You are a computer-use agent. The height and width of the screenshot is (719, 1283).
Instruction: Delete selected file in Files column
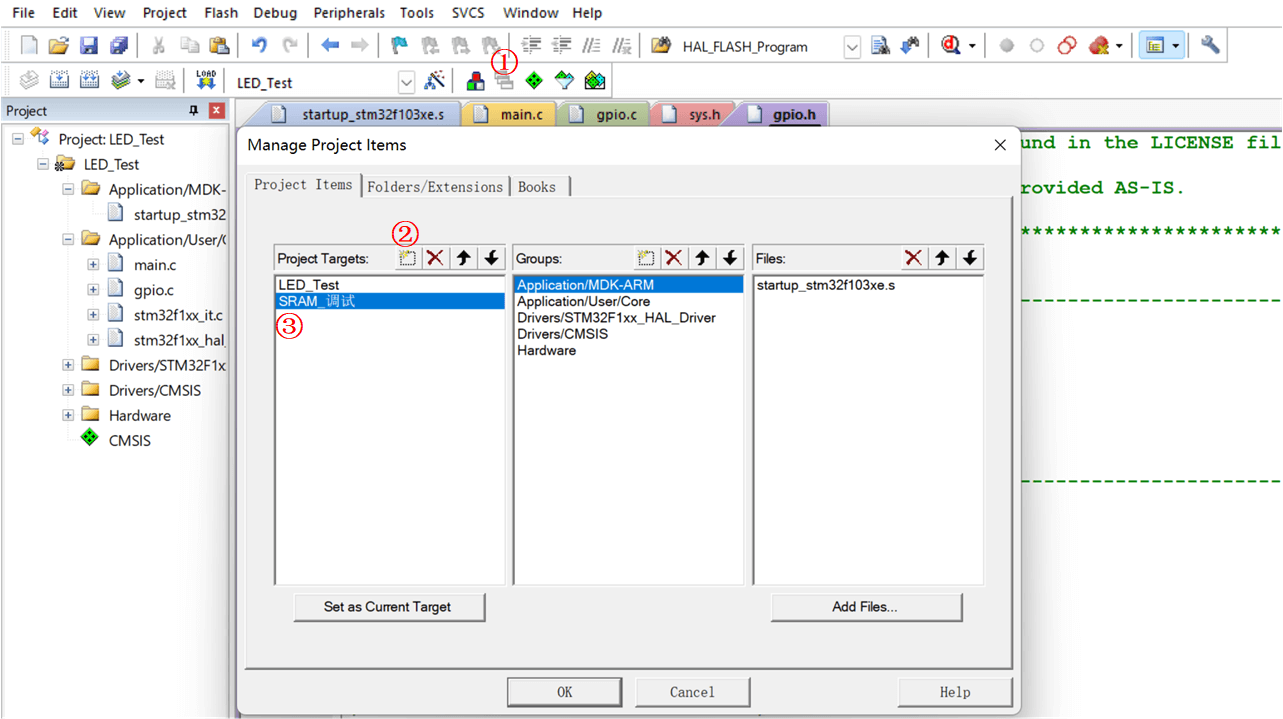click(913, 258)
